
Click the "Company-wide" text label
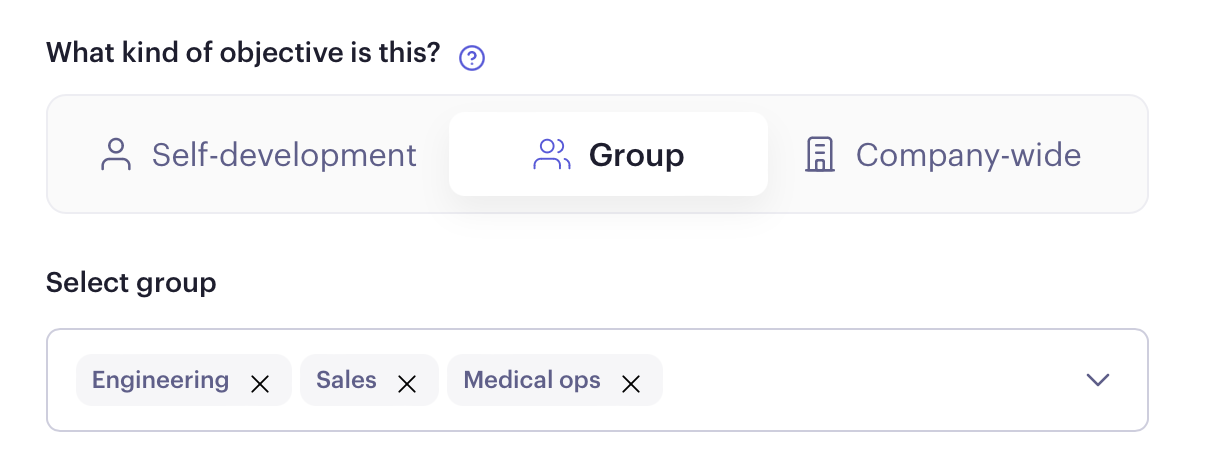coord(968,155)
